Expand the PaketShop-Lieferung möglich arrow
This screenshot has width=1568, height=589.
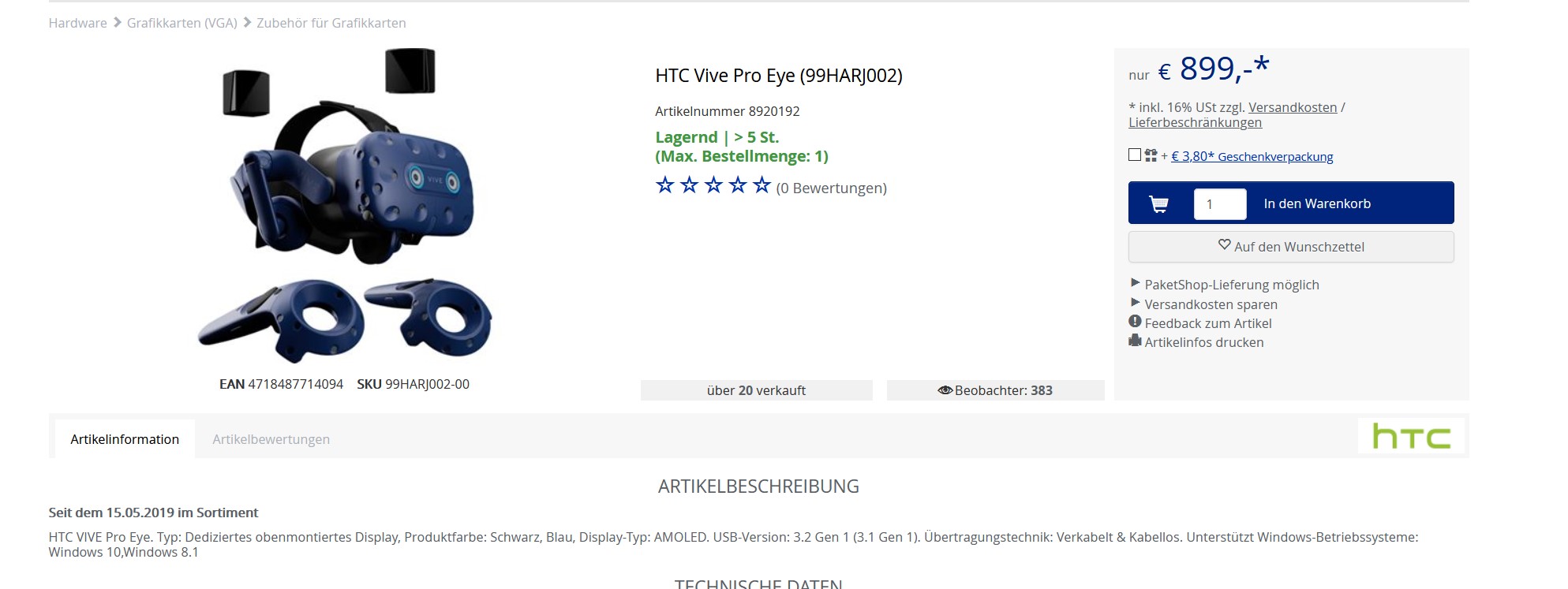[x=1135, y=283]
